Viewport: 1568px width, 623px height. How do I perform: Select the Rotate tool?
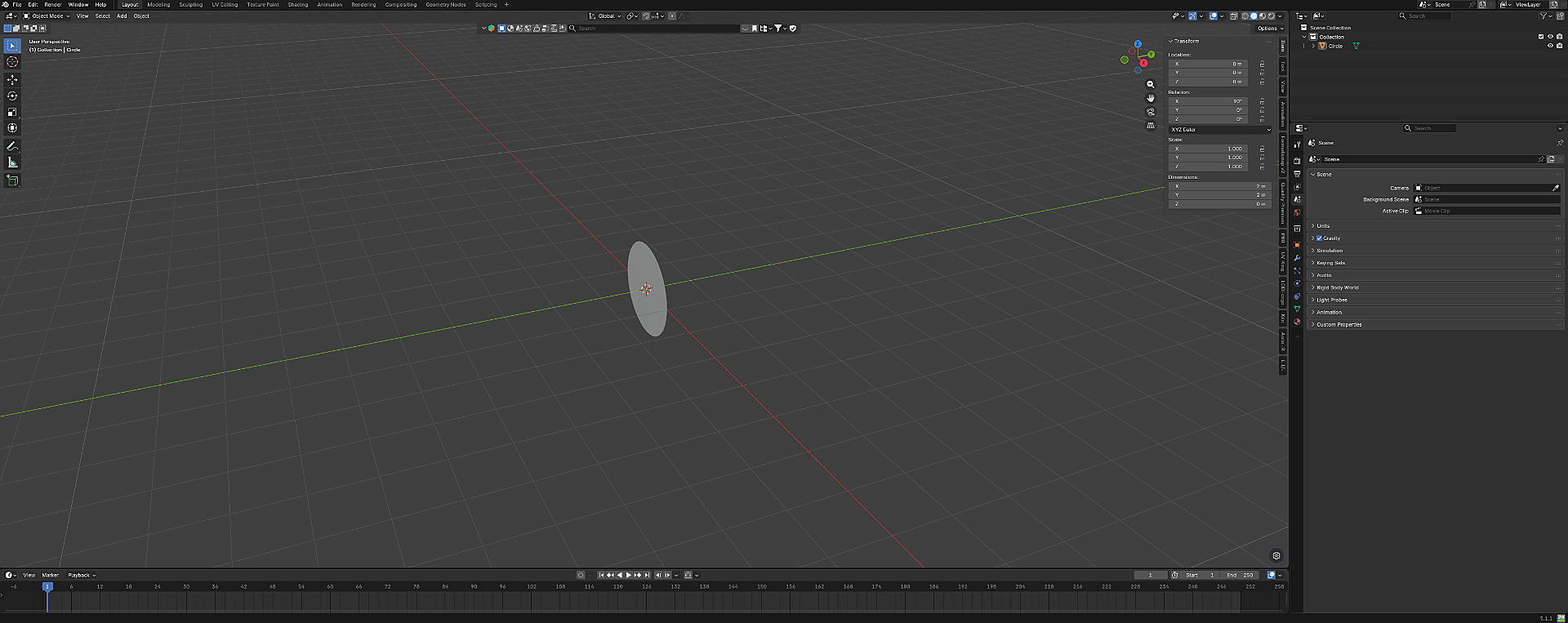tap(12, 96)
